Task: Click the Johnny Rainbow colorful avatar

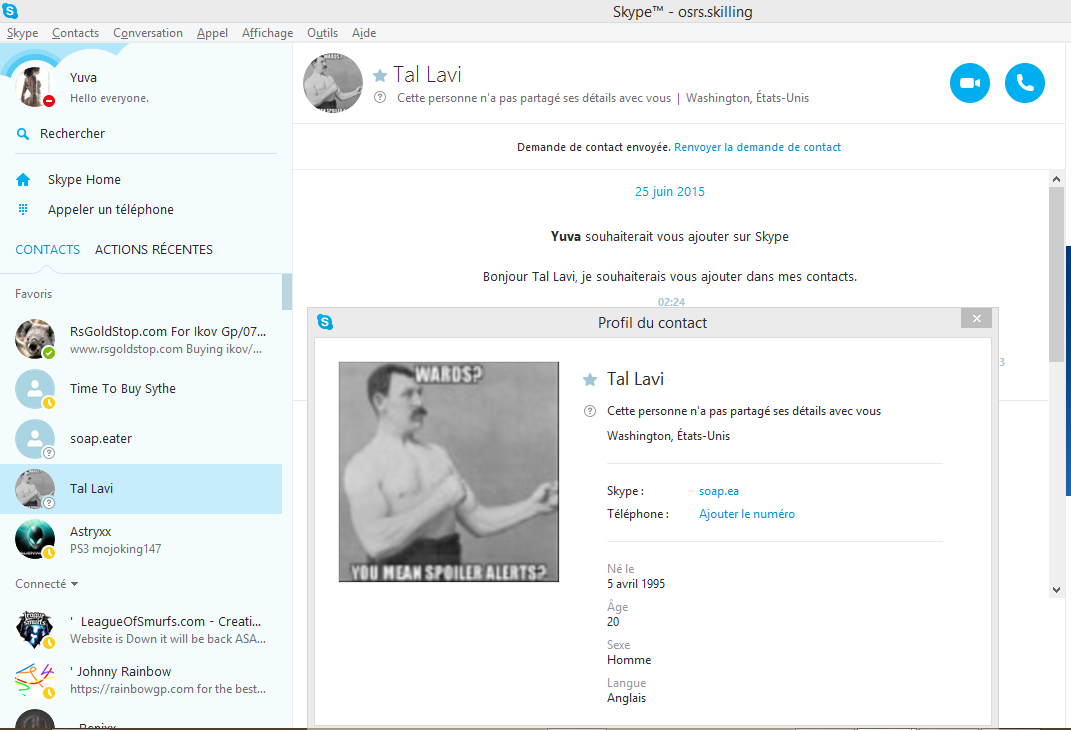Action: coord(35,680)
